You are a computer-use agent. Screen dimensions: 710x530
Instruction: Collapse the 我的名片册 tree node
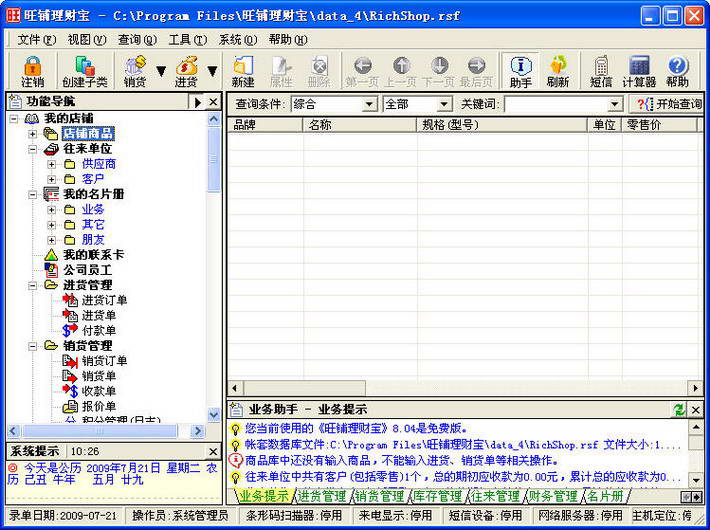(x=32, y=195)
